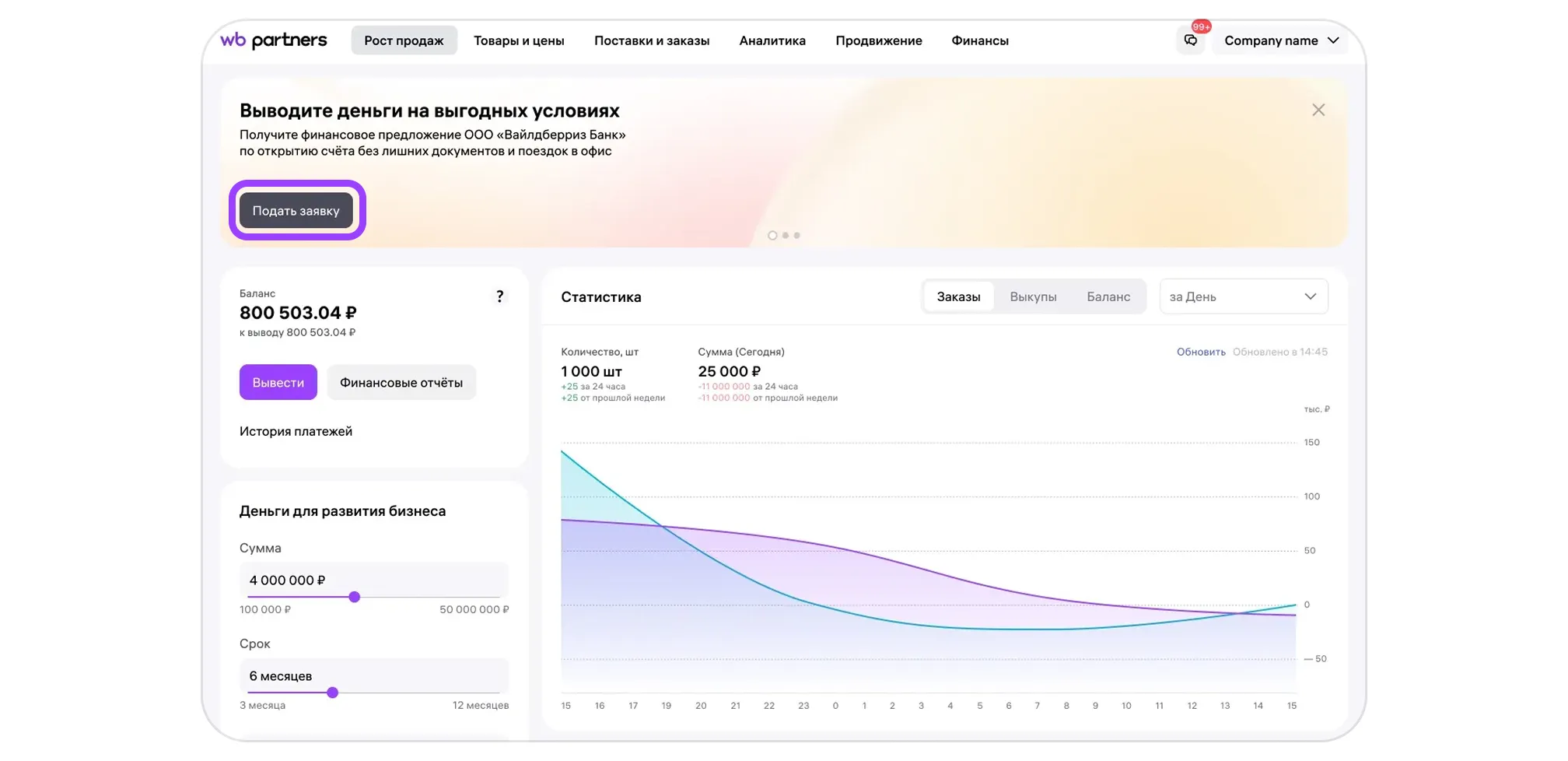Open the chat notifications icon
The height and width of the screenshot is (761, 1568).
[x=1190, y=40]
